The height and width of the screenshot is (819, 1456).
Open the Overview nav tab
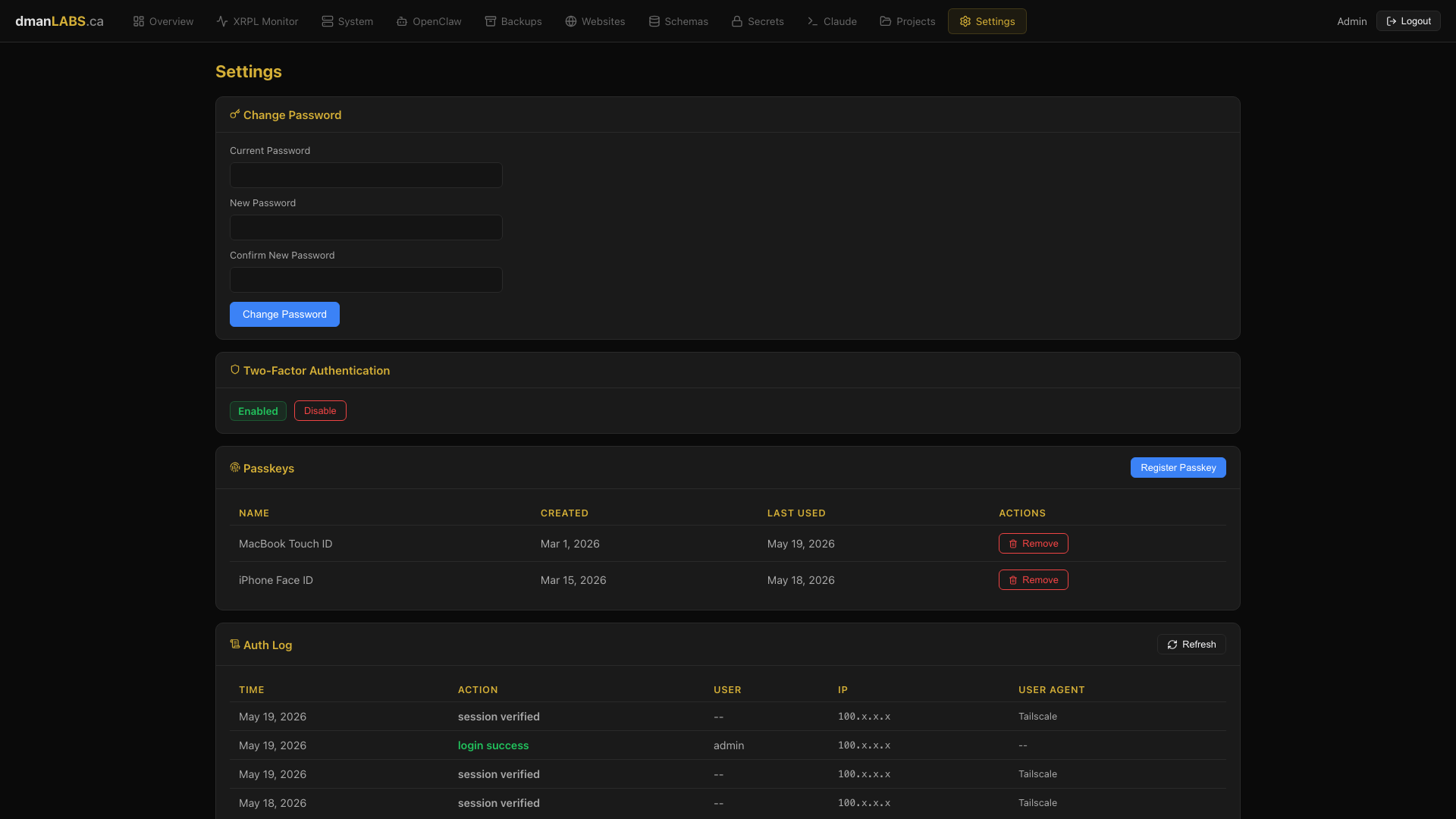point(163,21)
